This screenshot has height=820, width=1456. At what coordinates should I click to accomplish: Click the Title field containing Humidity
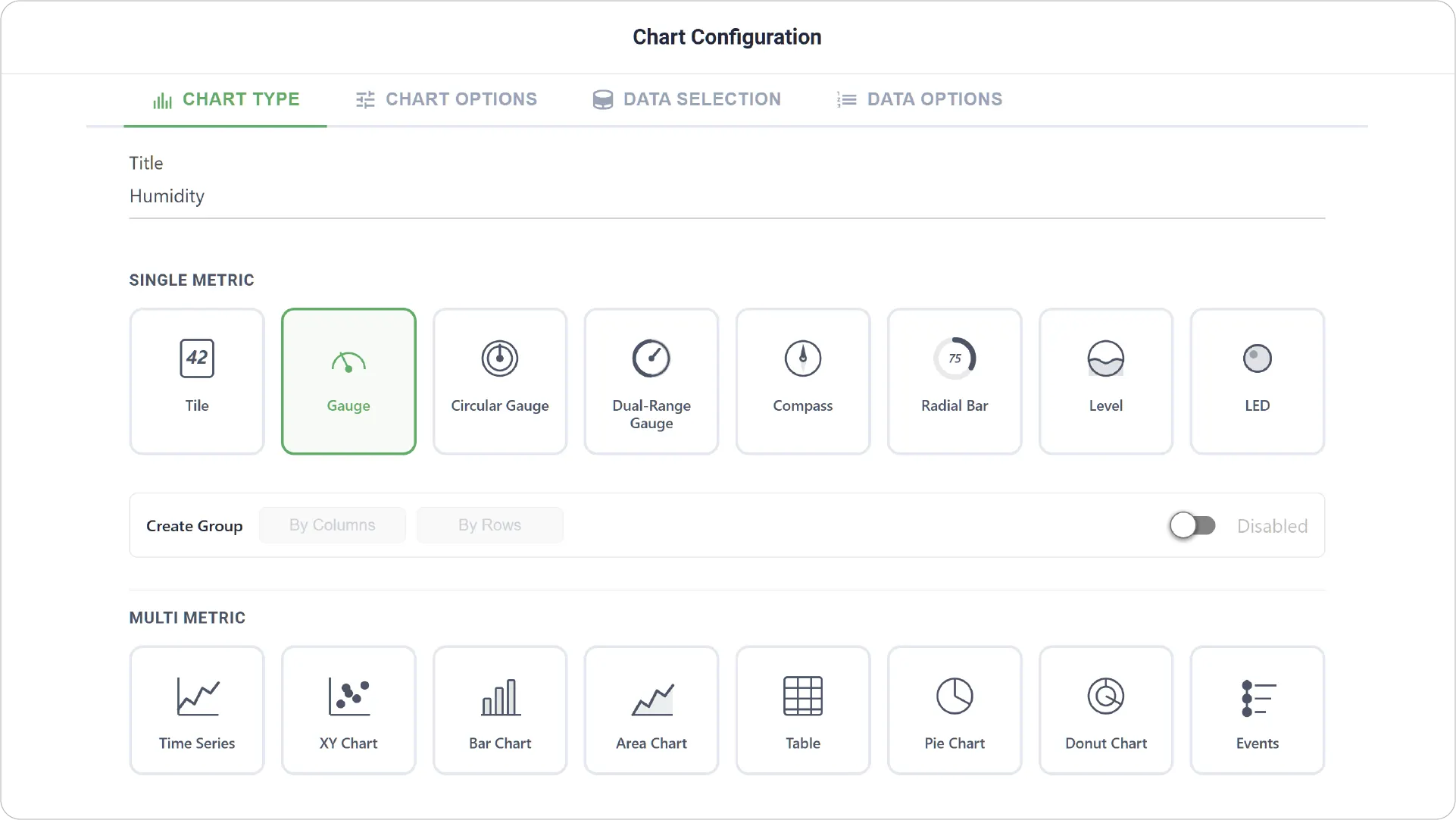click(x=727, y=196)
